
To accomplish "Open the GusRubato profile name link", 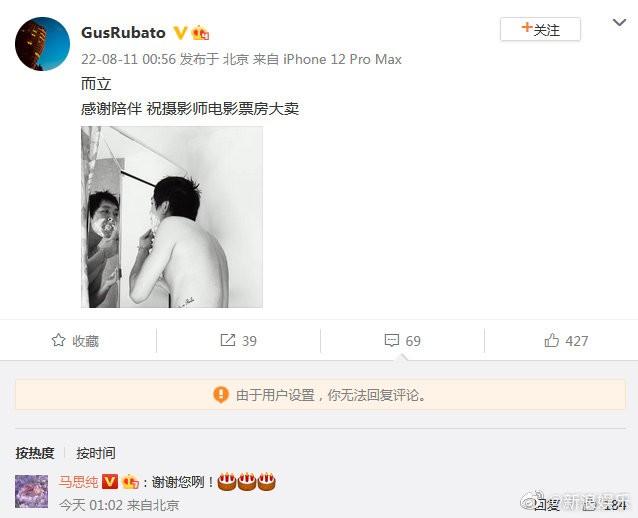I will pos(123,33).
